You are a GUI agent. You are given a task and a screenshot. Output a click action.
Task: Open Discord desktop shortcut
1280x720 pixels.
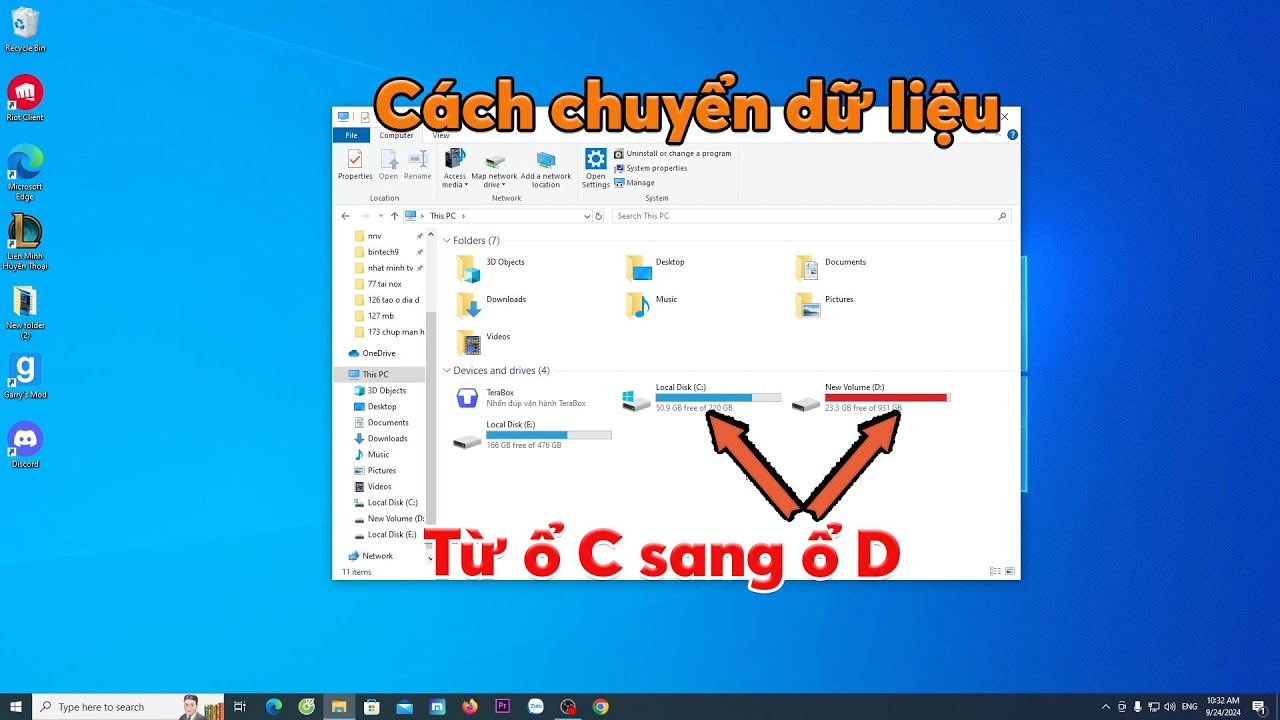tap(25, 445)
